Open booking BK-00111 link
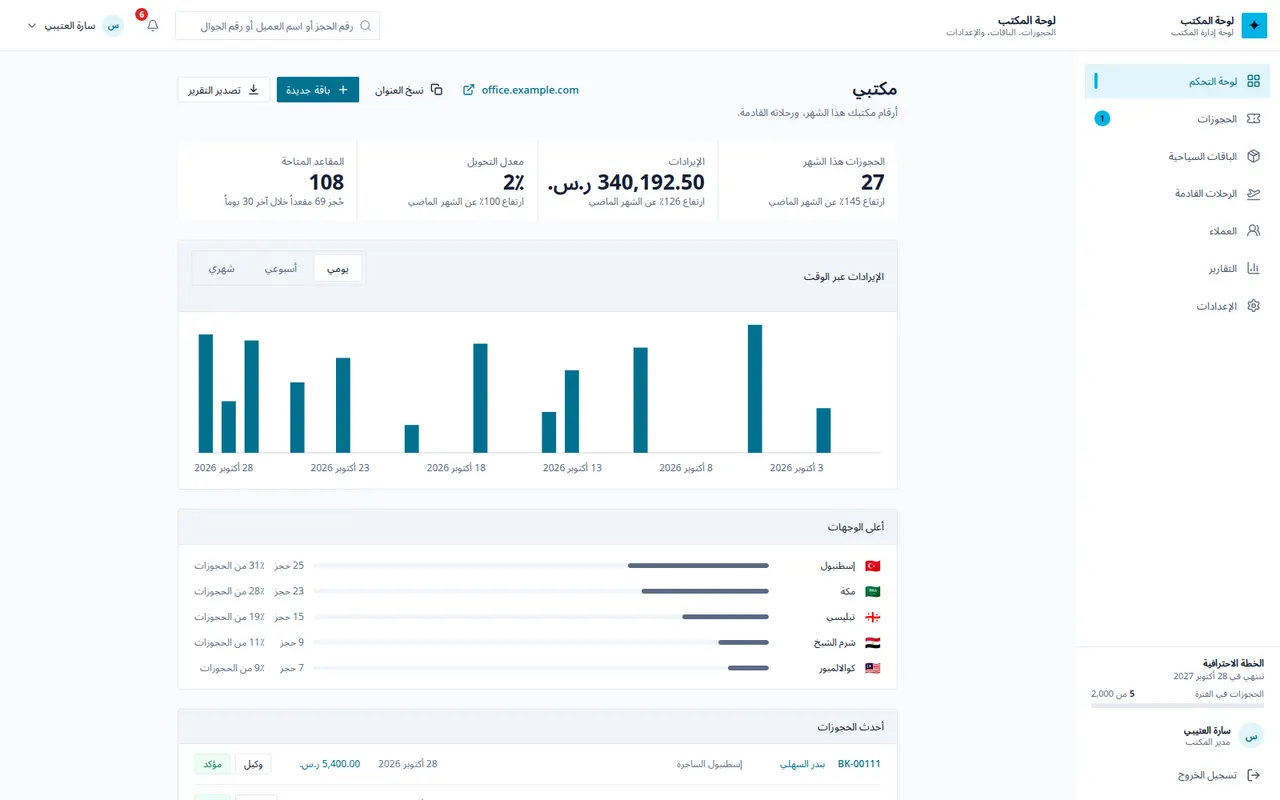This screenshot has width=1280, height=800. point(859,764)
